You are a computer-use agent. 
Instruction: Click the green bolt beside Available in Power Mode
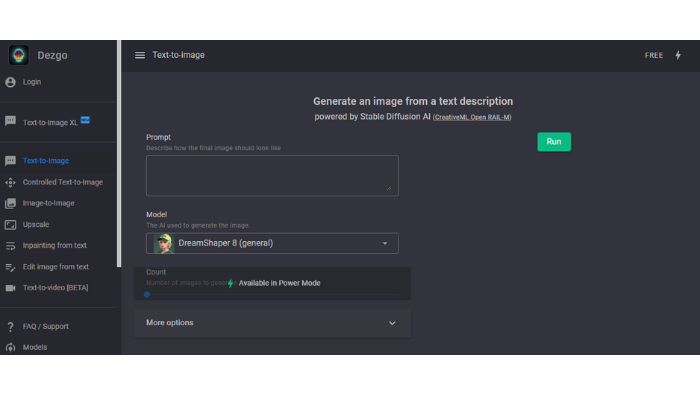click(230, 283)
